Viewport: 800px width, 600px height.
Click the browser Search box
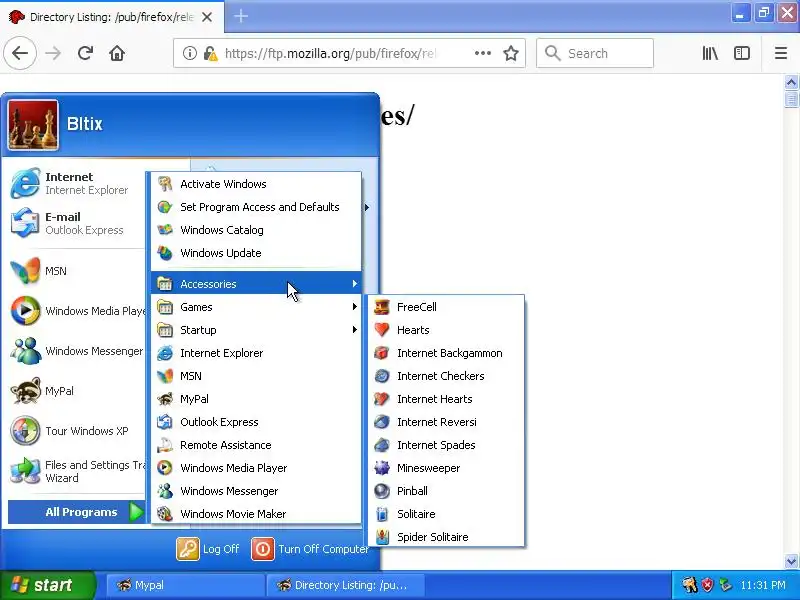pos(595,53)
